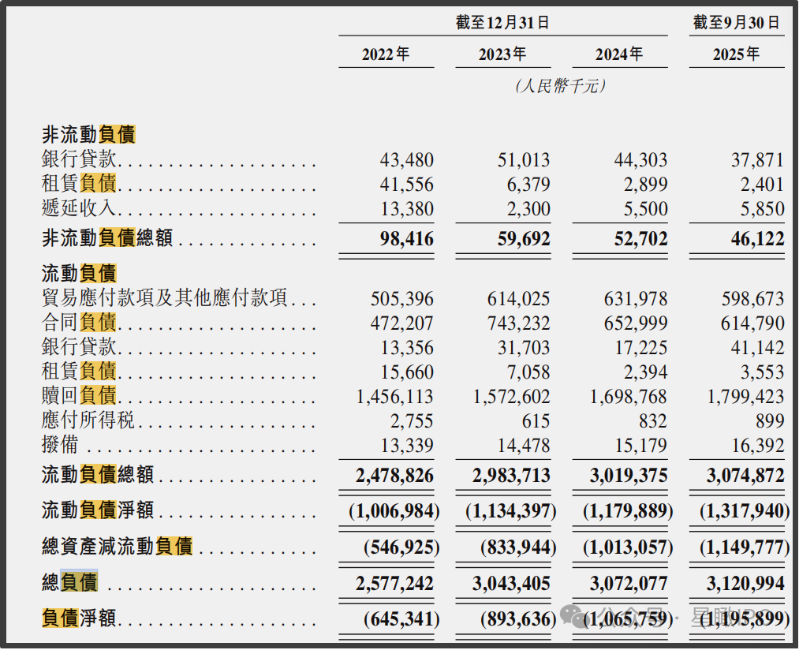Click the 撥備 row label

coord(60,445)
